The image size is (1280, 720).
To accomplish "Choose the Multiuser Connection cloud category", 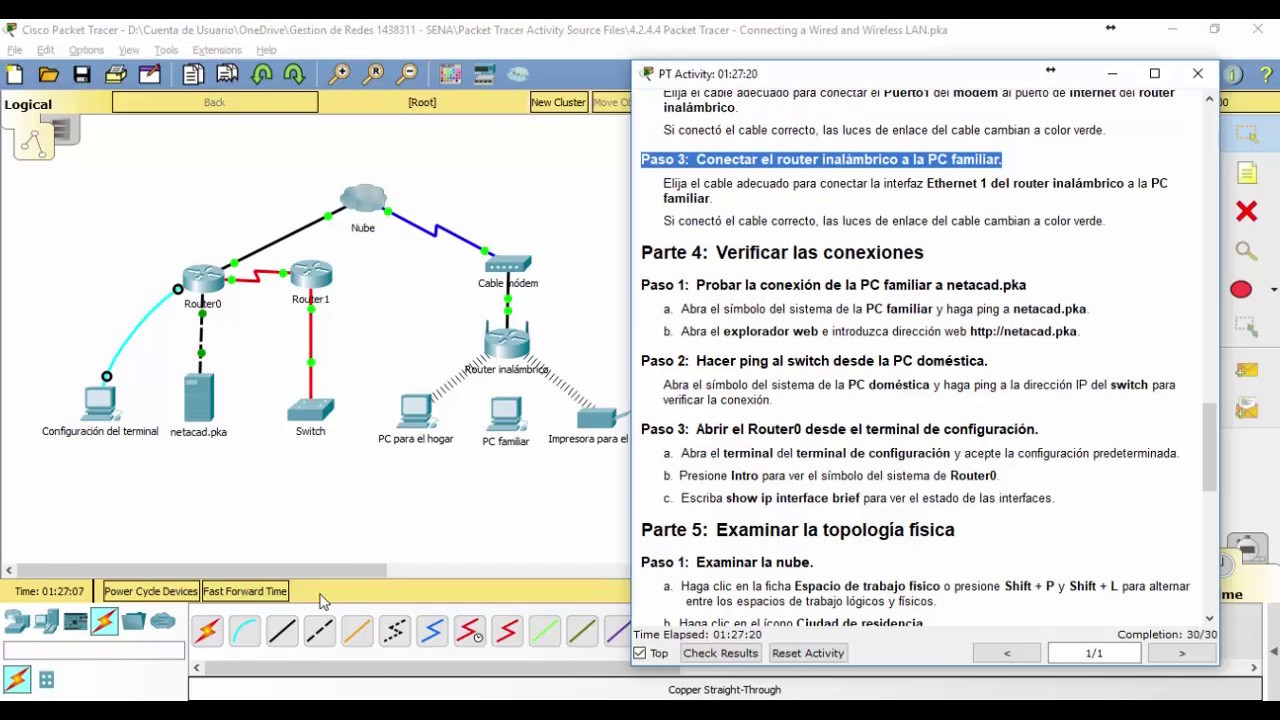I will coord(162,622).
